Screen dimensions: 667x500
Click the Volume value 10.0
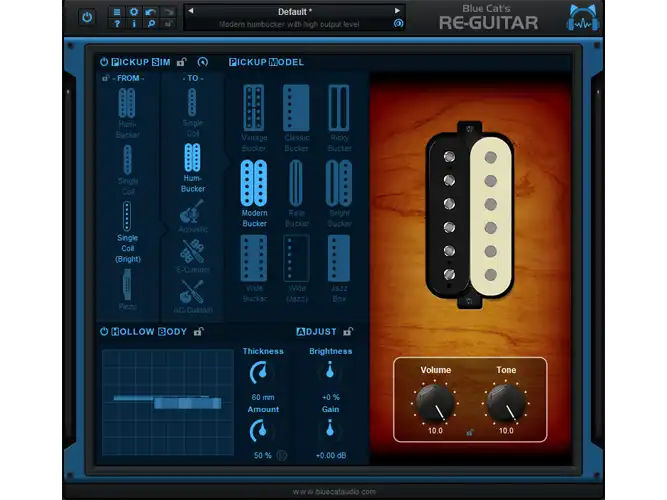click(435, 431)
